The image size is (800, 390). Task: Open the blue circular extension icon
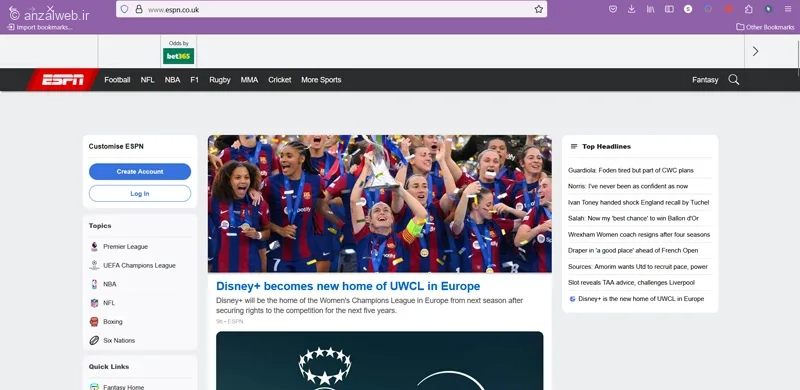click(x=708, y=9)
